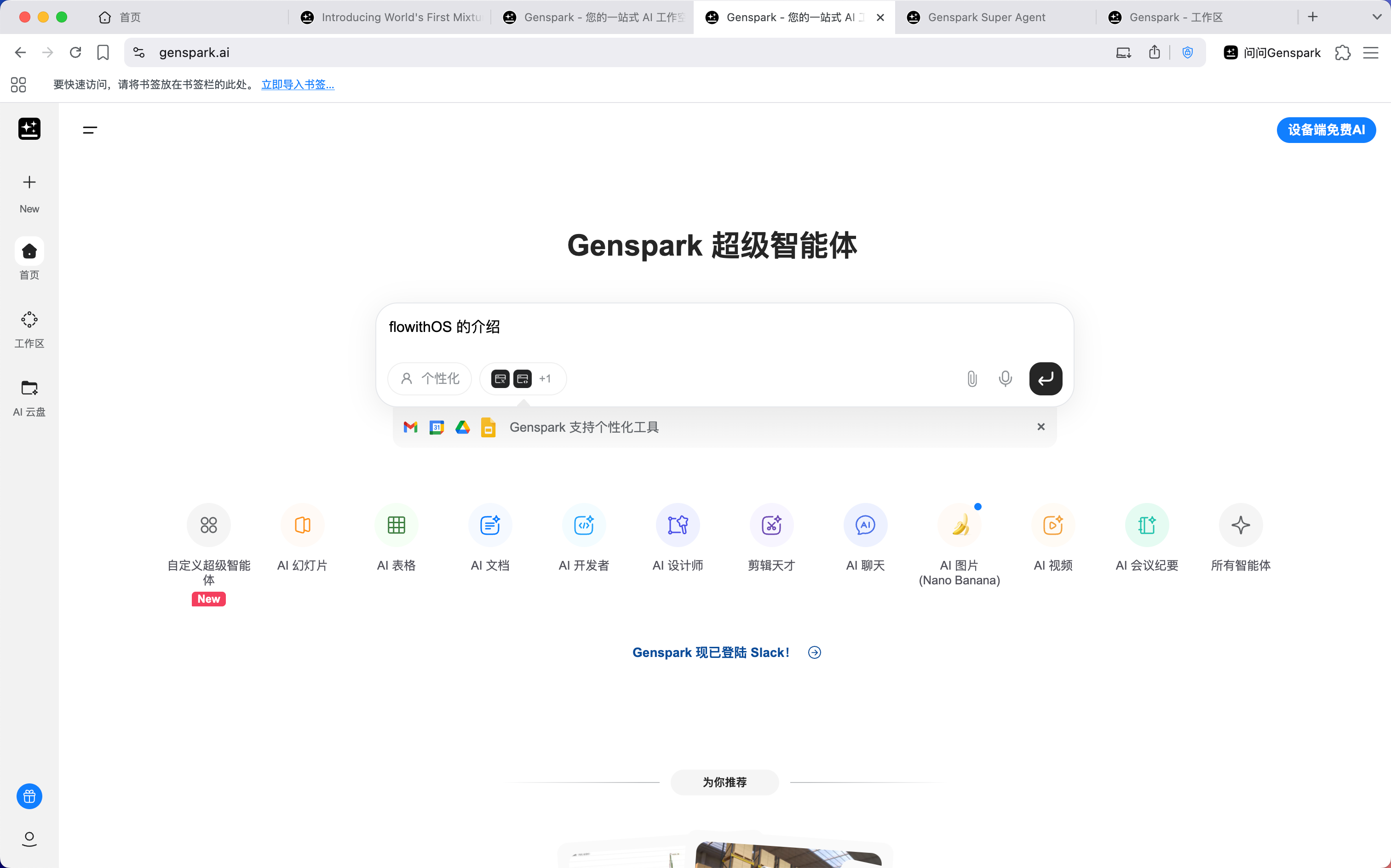1391x868 pixels.
Task: Open AI 设计师 agent icon
Action: (678, 525)
